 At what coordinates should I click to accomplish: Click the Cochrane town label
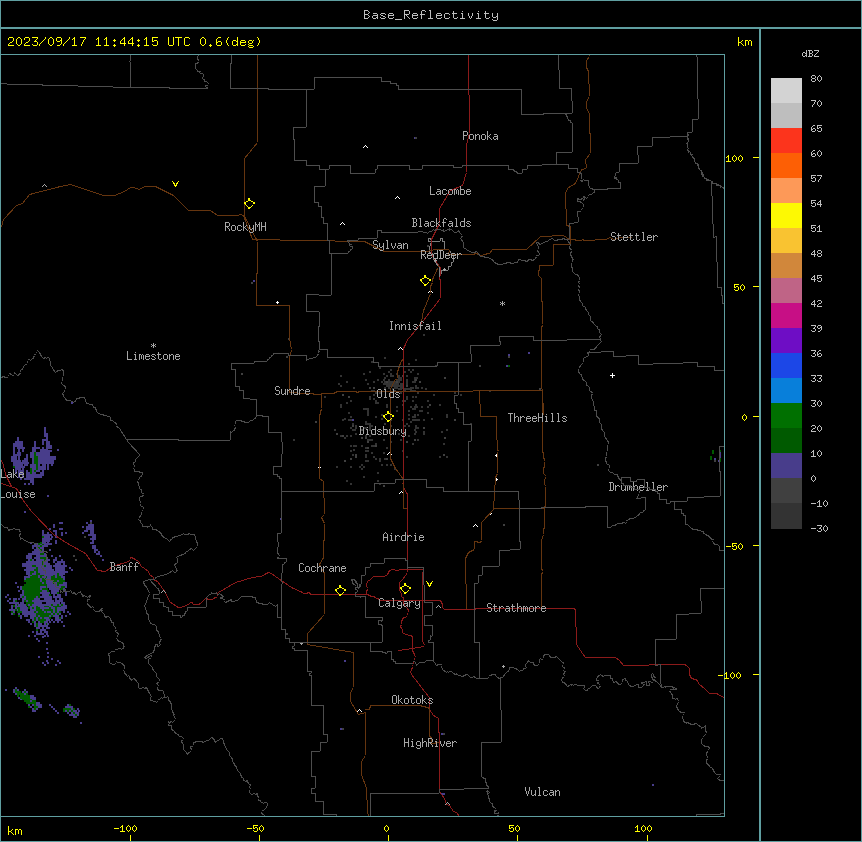pyautogui.click(x=322, y=568)
